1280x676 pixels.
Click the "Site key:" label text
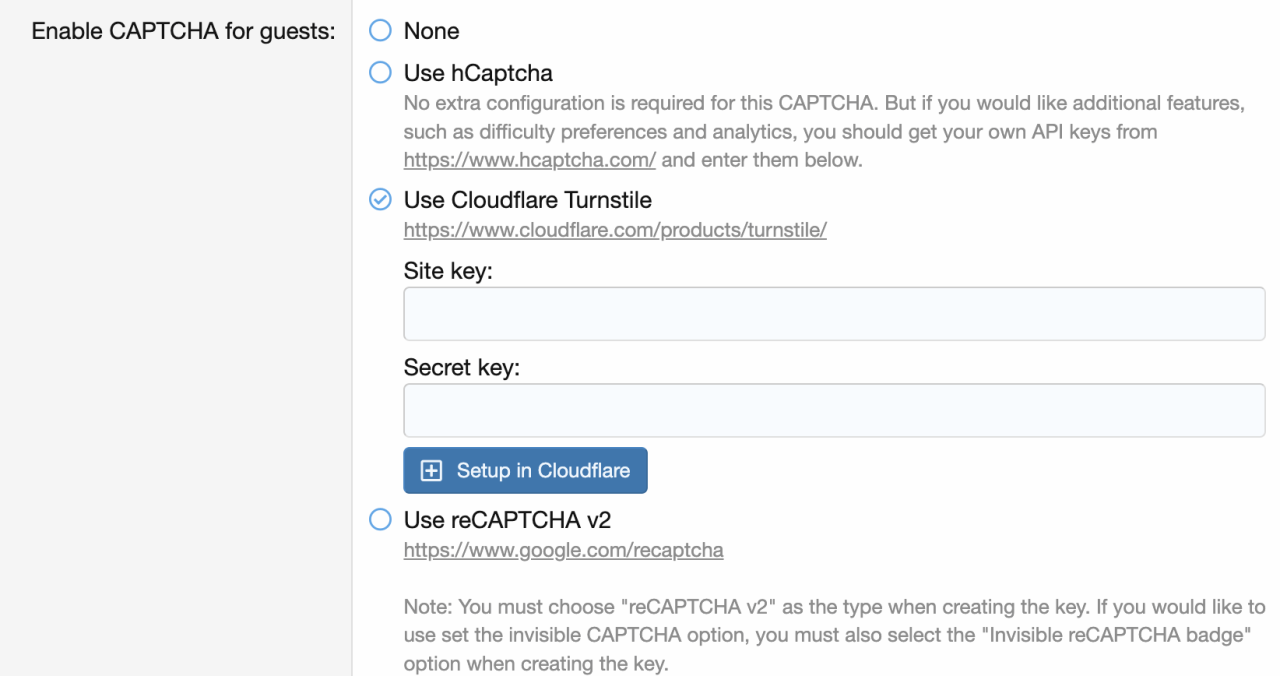pos(448,271)
